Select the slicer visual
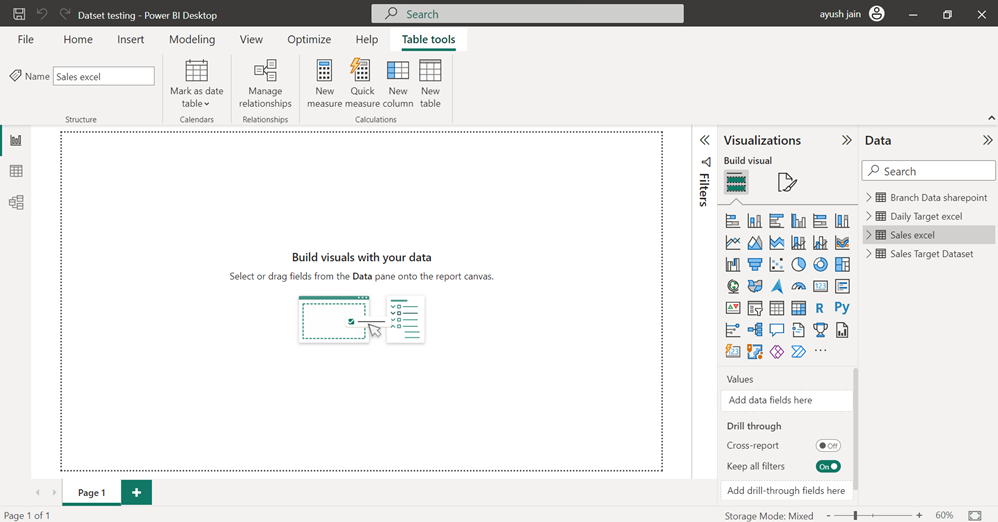Screen dimensions: 998x522 [755, 308]
